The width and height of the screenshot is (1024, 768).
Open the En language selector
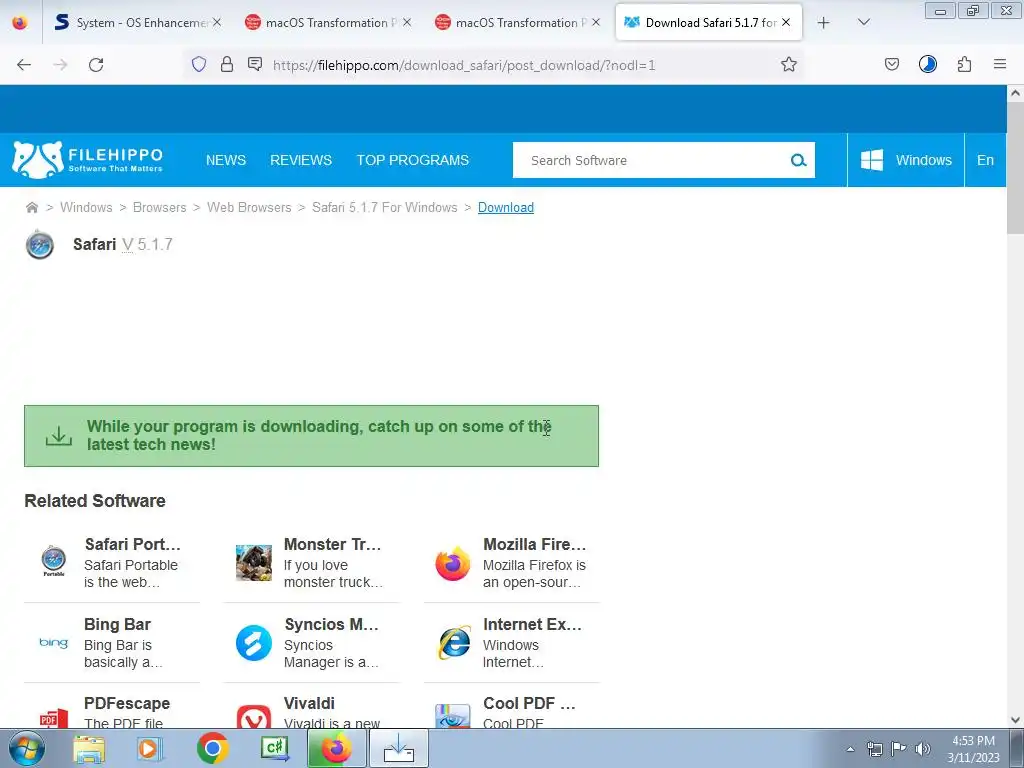(x=985, y=160)
